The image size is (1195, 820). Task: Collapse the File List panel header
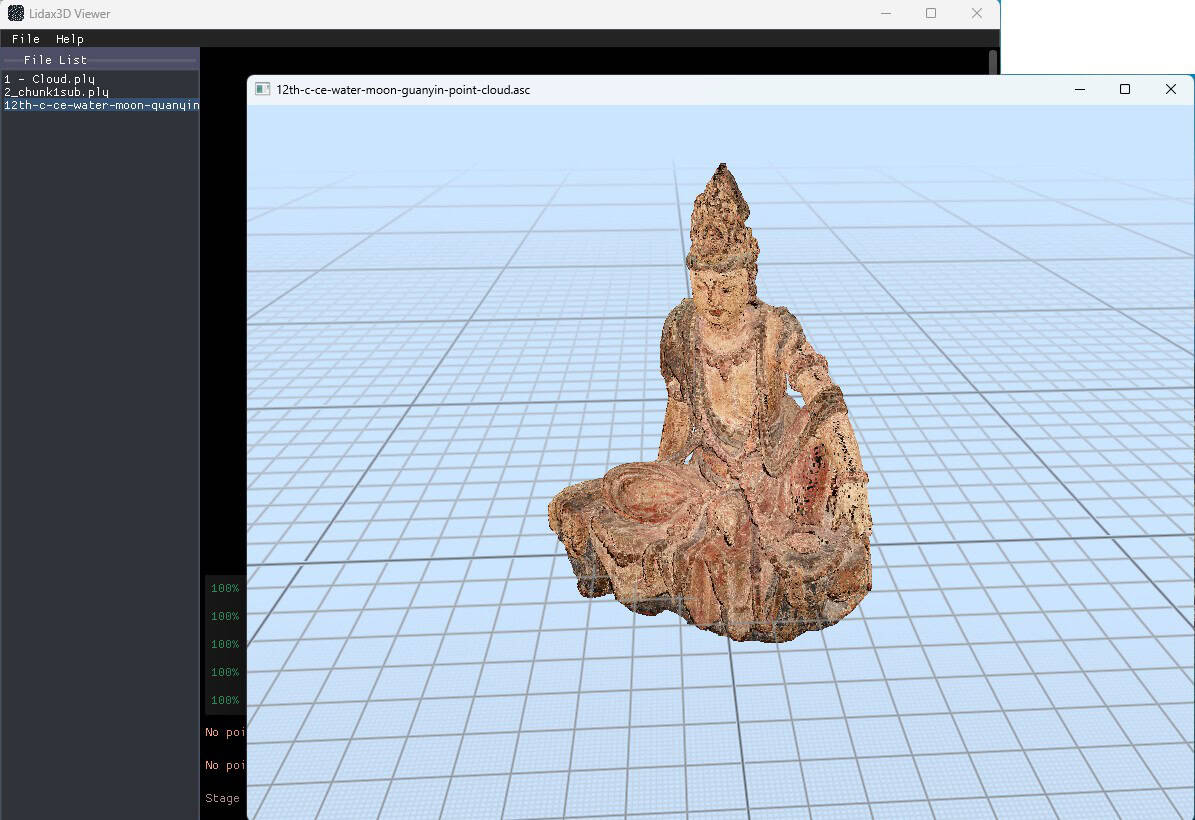(56, 60)
